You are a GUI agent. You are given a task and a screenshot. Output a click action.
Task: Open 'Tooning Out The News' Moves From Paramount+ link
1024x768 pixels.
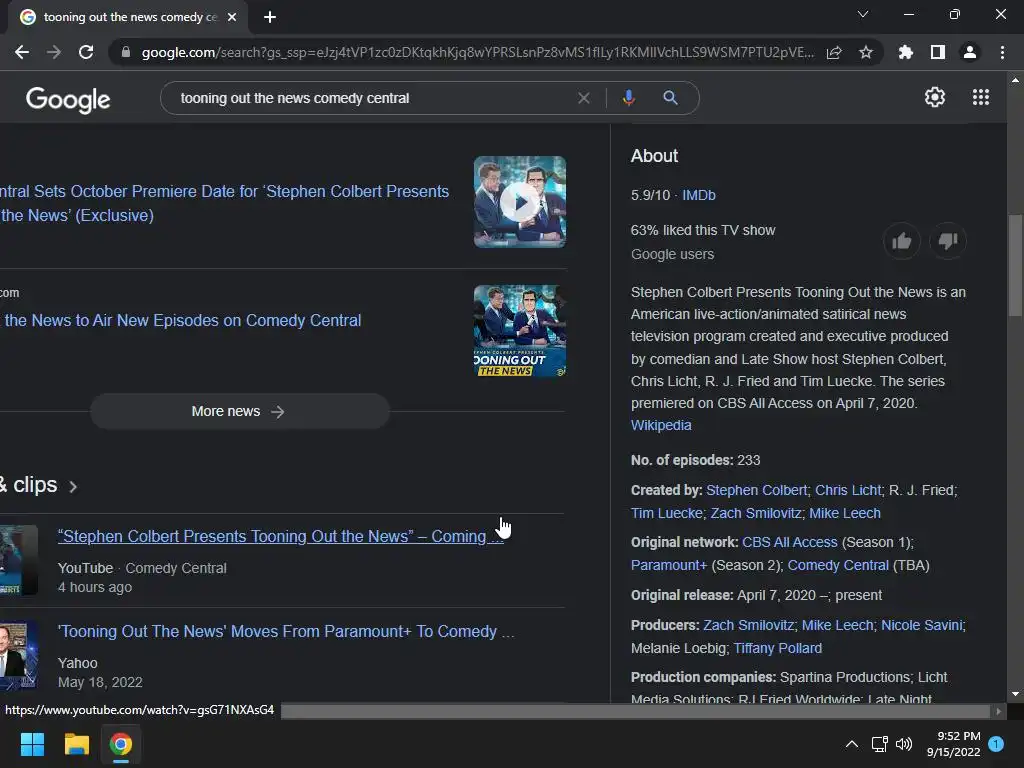pos(286,632)
